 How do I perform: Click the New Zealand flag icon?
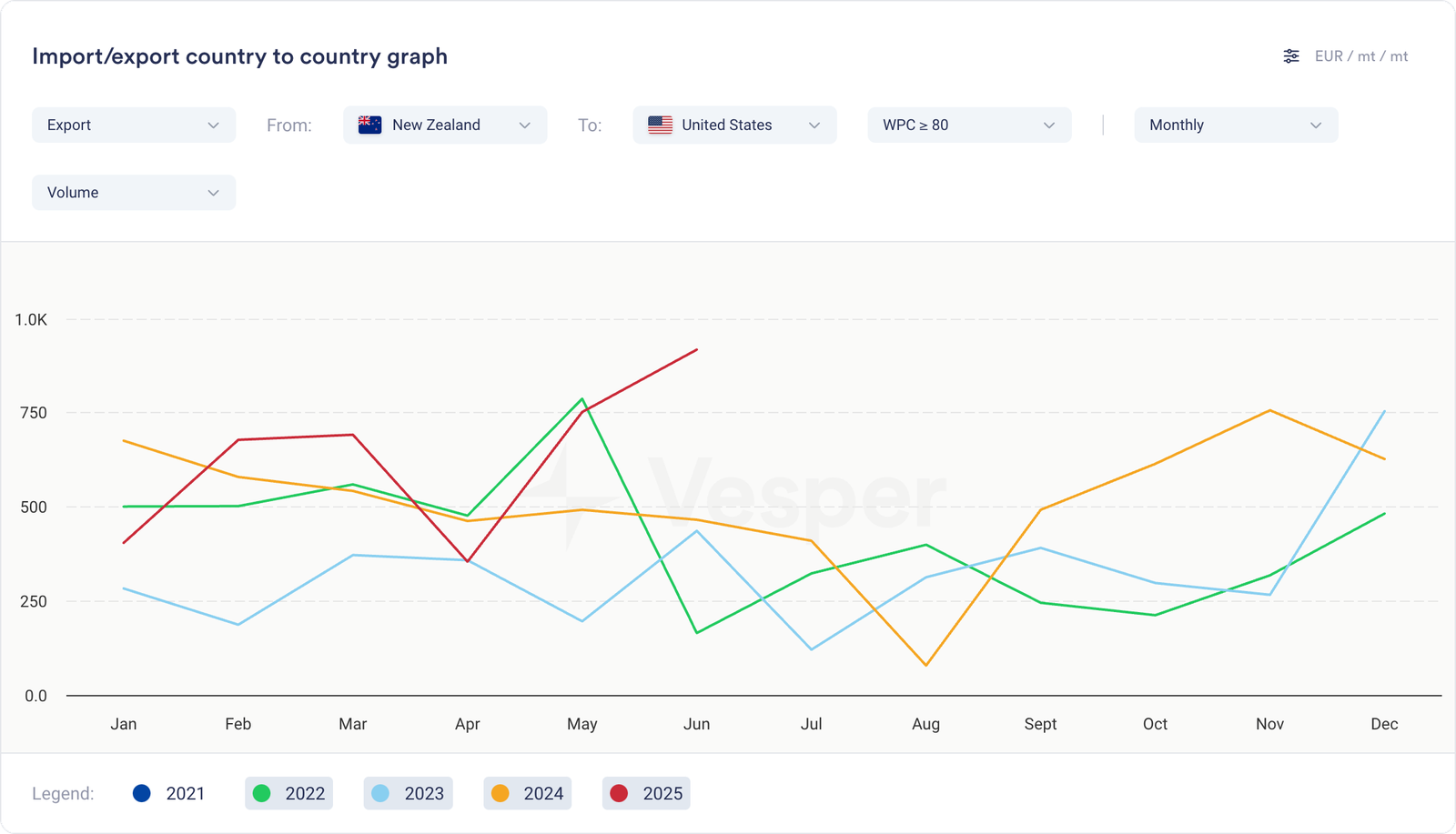tap(369, 126)
